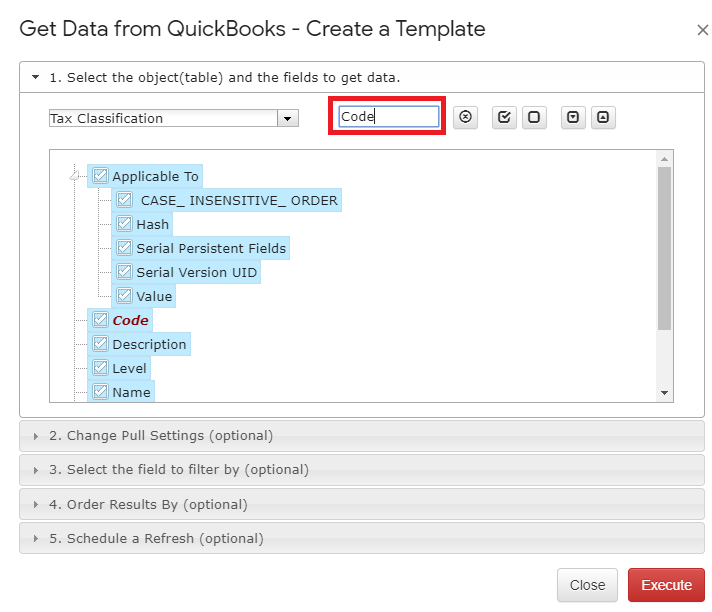Click the Close button

(588, 585)
